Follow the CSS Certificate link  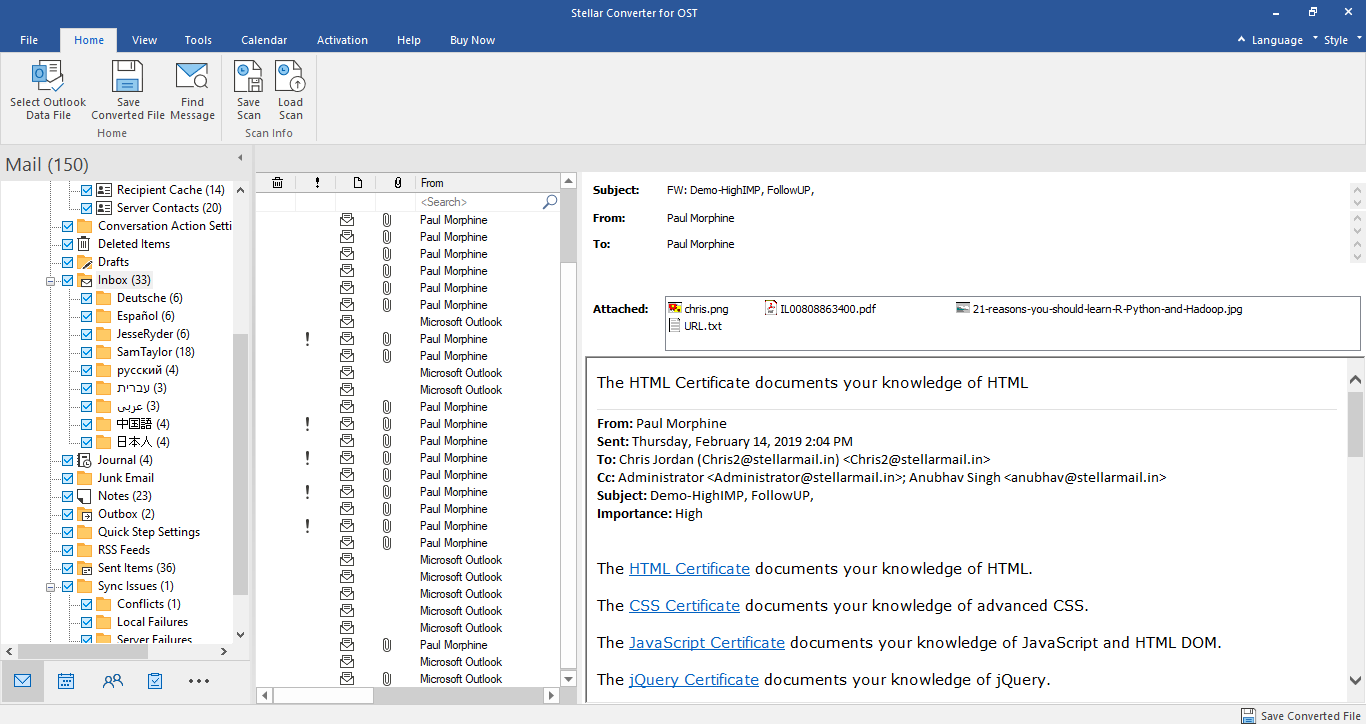(x=684, y=606)
